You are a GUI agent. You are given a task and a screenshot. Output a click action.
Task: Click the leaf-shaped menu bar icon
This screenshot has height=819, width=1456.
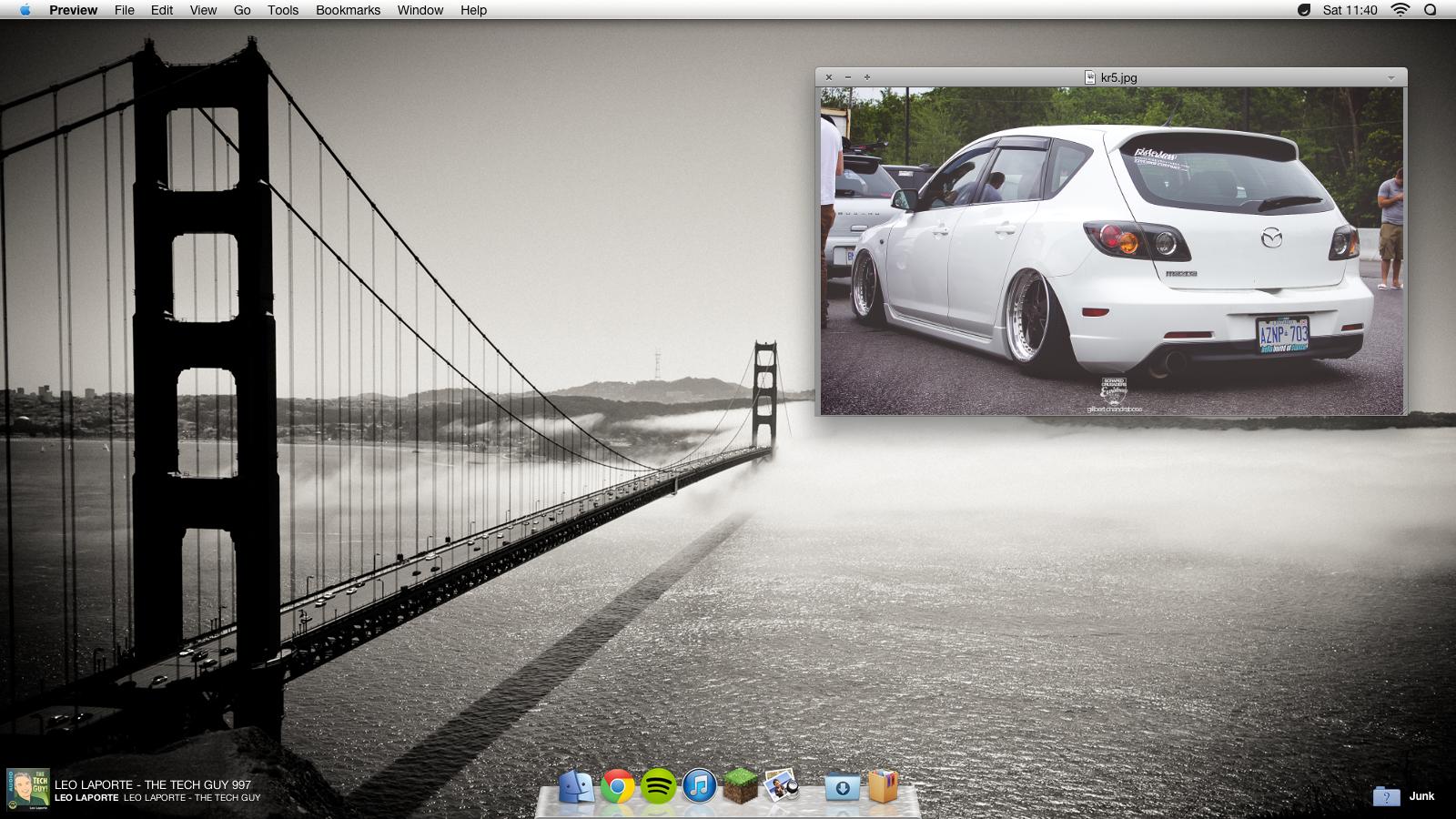click(1303, 10)
